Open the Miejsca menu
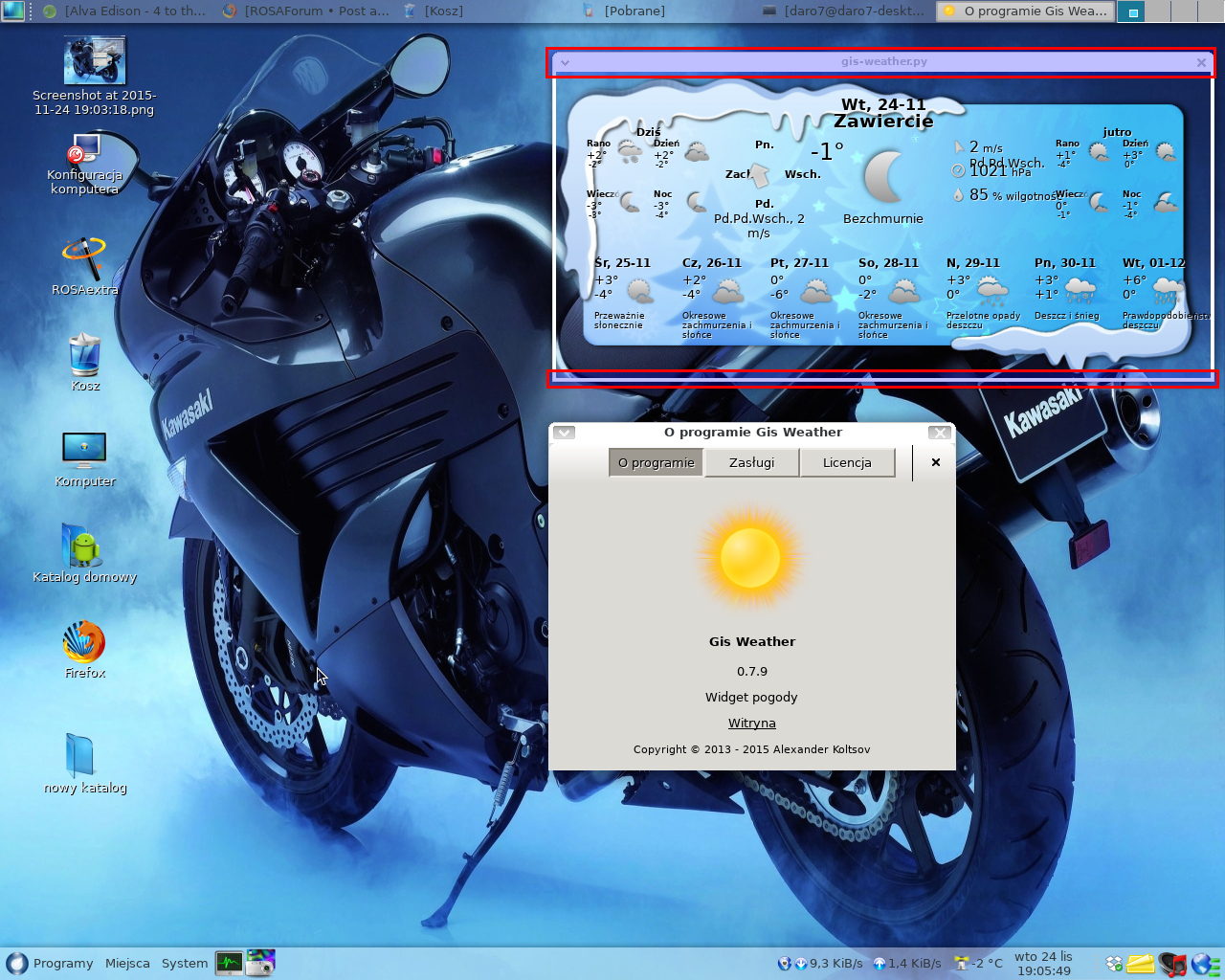1225x980 pixels. coord(127,963)
